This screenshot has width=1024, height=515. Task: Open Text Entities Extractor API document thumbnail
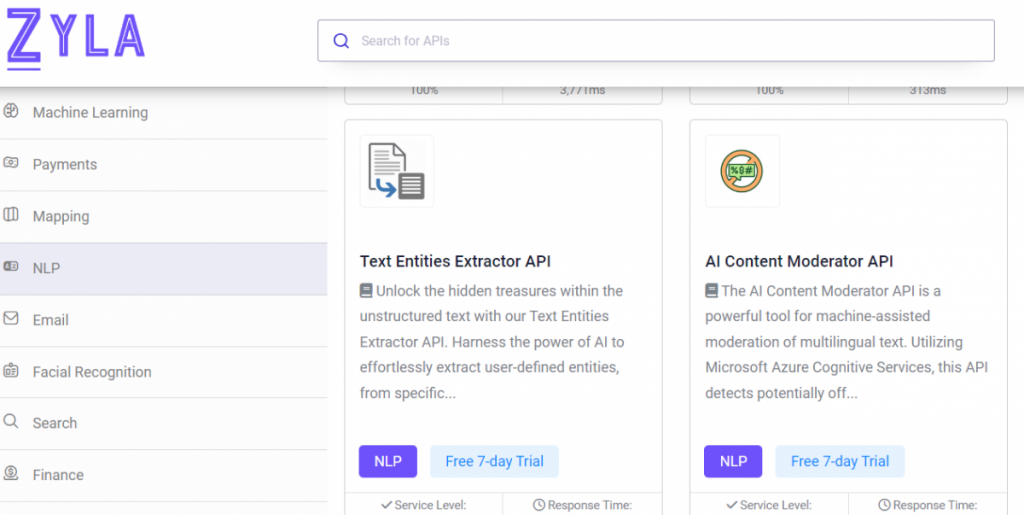396,171
